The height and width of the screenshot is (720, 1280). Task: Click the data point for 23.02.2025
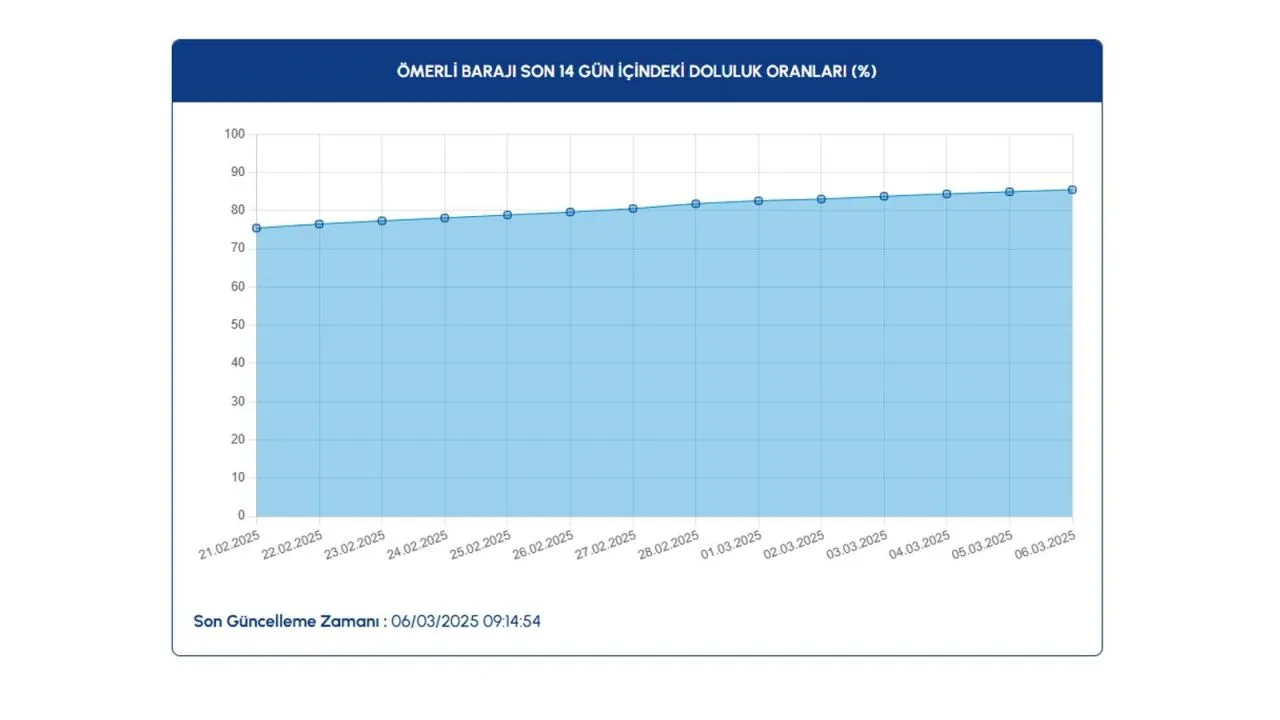click(382, 221)
